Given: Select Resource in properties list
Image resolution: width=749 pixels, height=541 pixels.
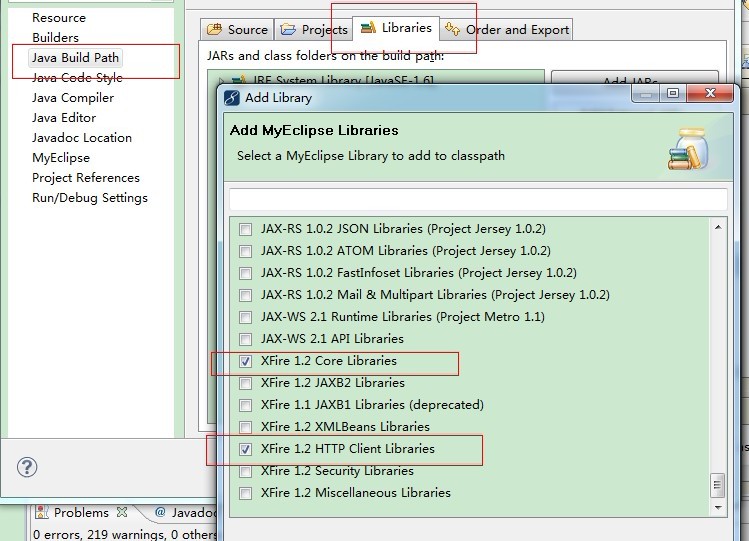Looking at the screenshot, I should (59, 18).
